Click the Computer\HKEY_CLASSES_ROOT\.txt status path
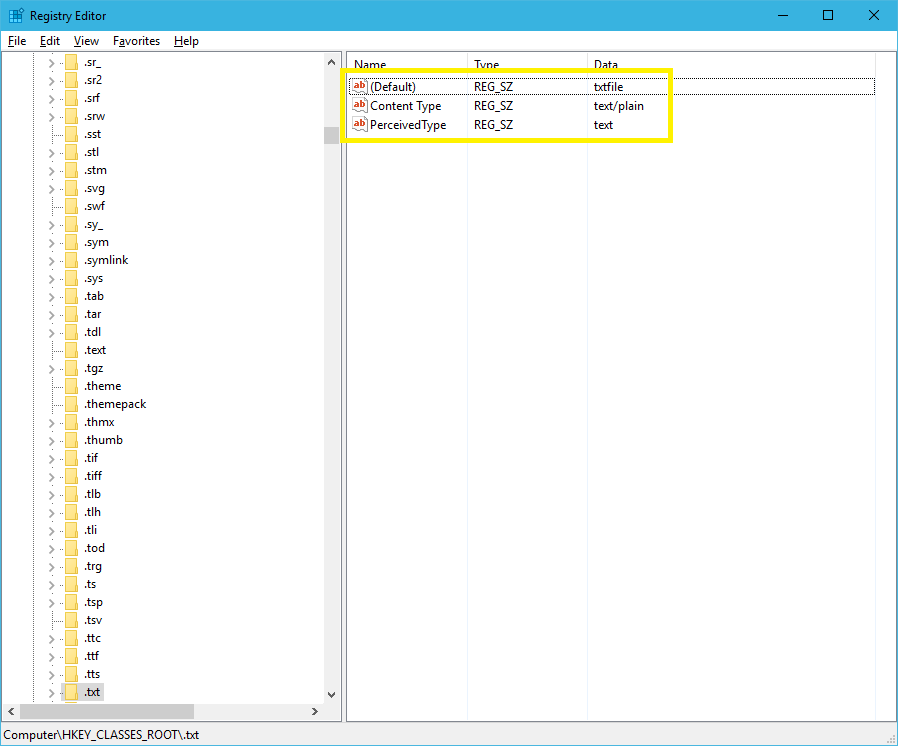The height and width of the screenshot is (746, 898). click(x=101, y=735)
